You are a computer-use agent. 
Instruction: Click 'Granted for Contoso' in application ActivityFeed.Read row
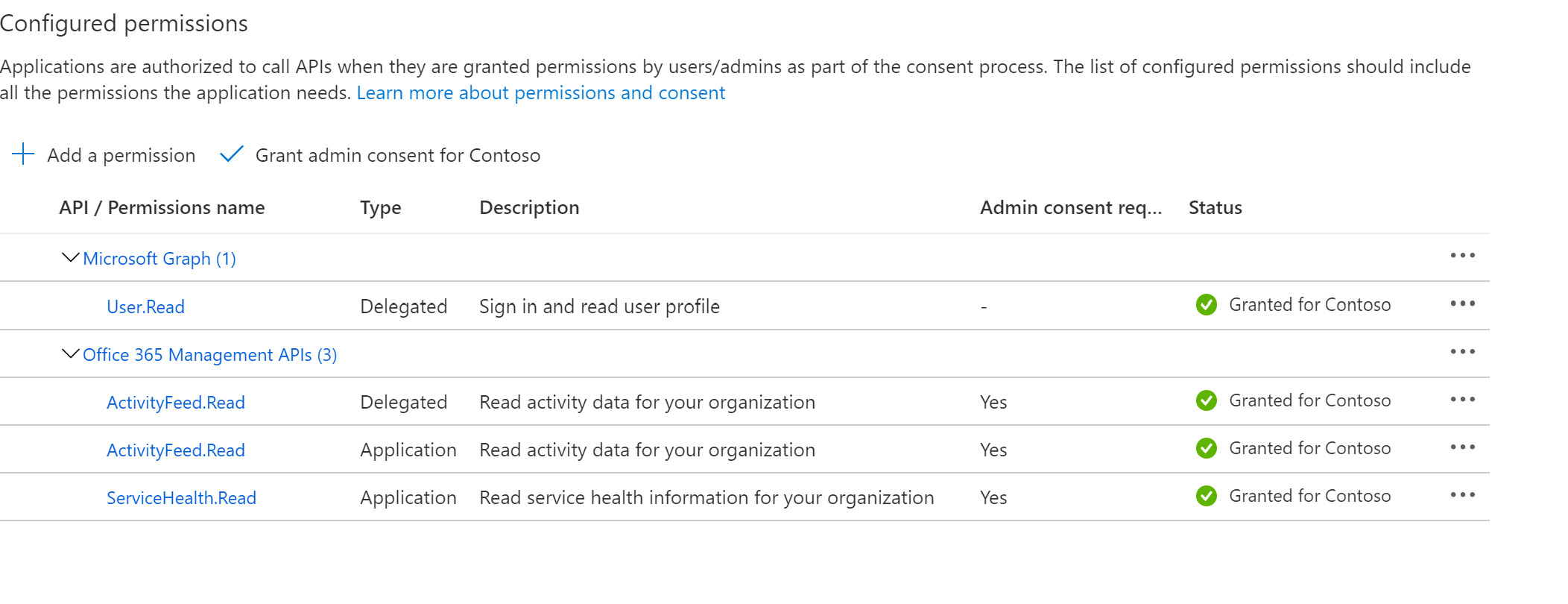tap(1309, 448)
